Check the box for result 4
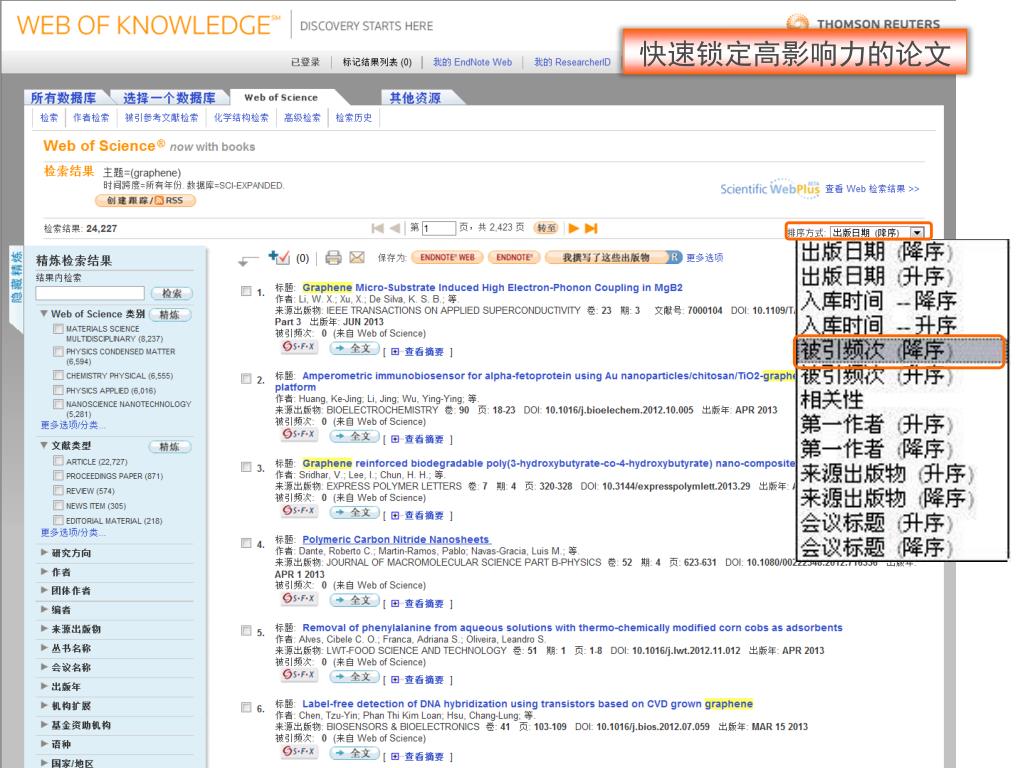This screenshot has height=768, width=1024. 246,543
